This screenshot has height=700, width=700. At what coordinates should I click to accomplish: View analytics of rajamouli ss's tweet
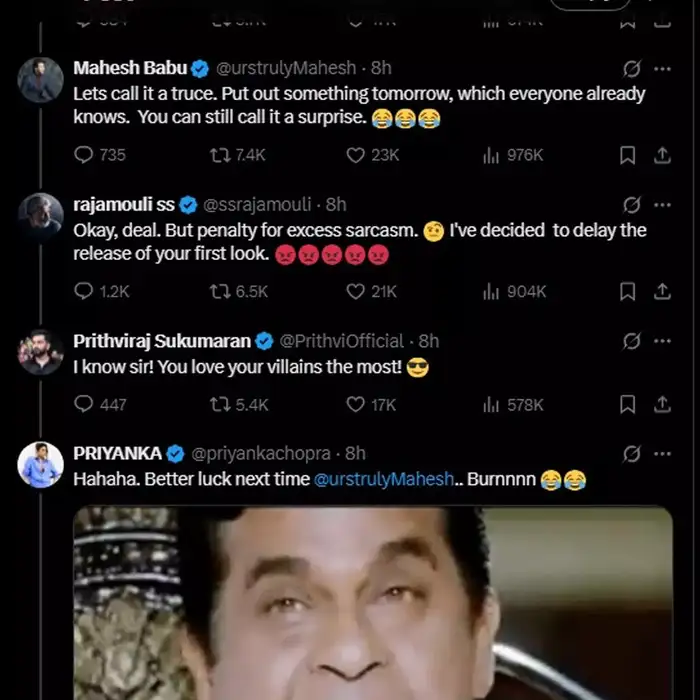tap(491, 291)
